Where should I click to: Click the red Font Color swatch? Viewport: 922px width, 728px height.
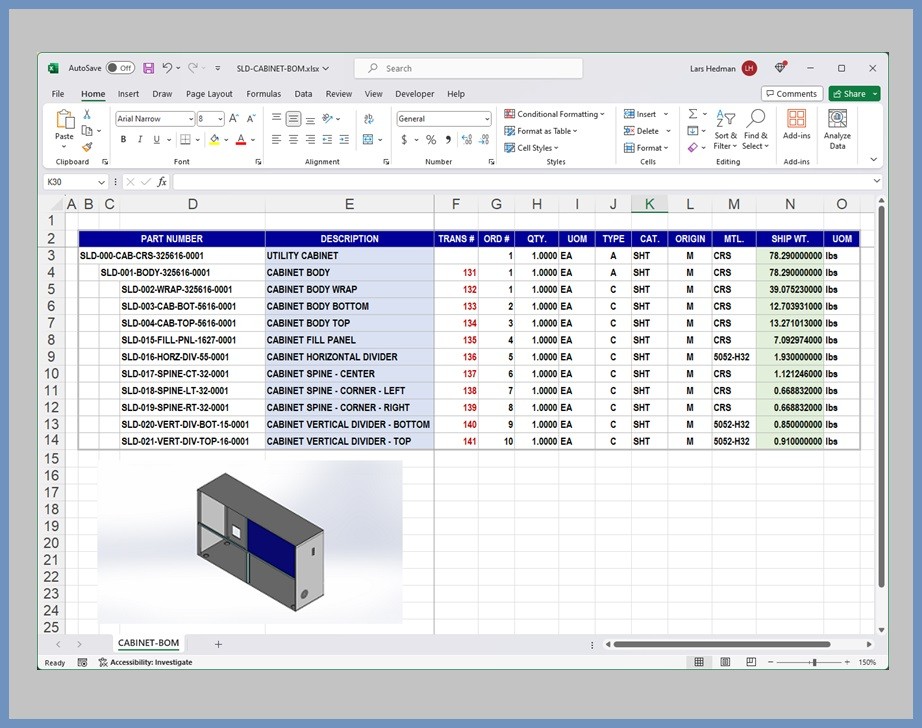240,139
